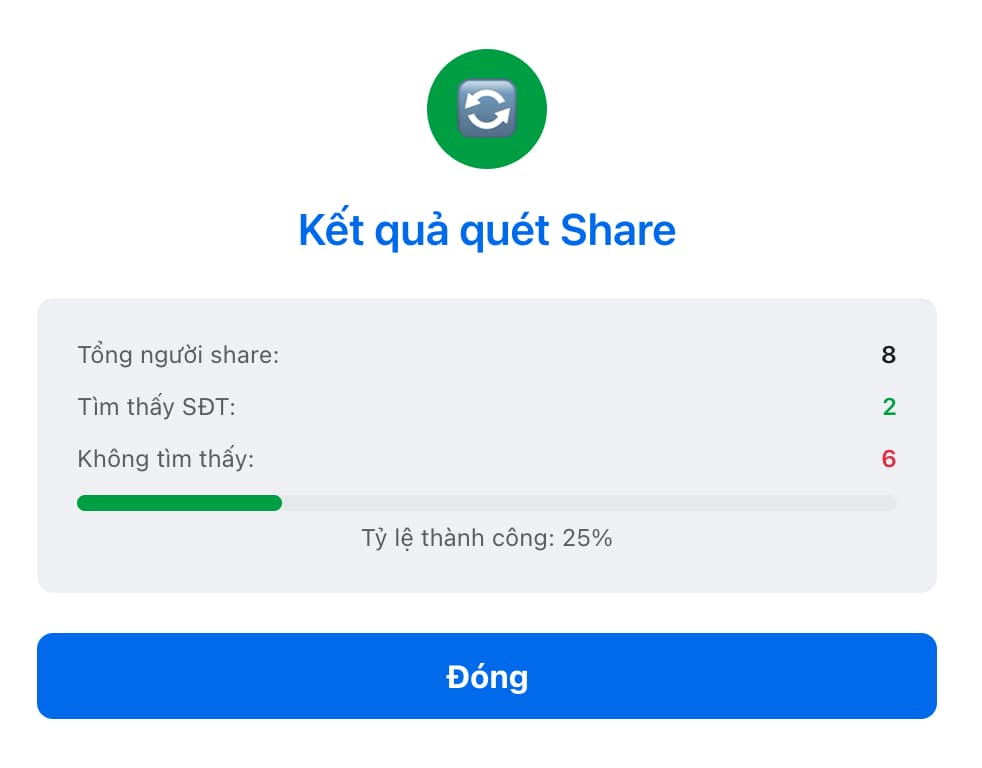
Task: Click the green found count 2
Action: [x=888, y=407]
